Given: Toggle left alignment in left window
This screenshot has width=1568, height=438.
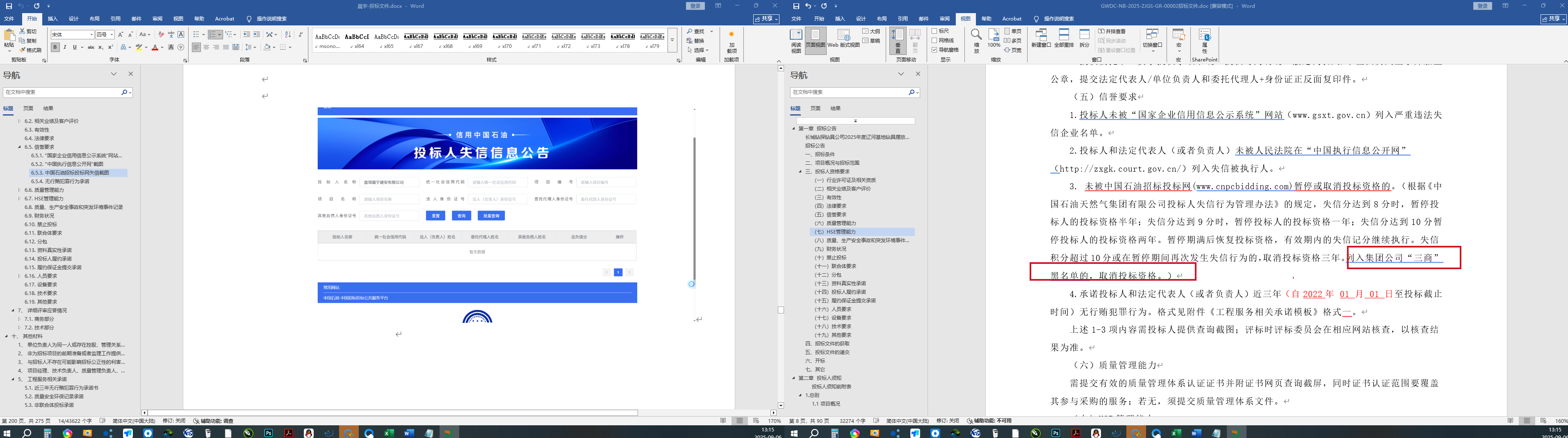Looking at the screenshot, I should pyautogui.click(x=196, y=47).
